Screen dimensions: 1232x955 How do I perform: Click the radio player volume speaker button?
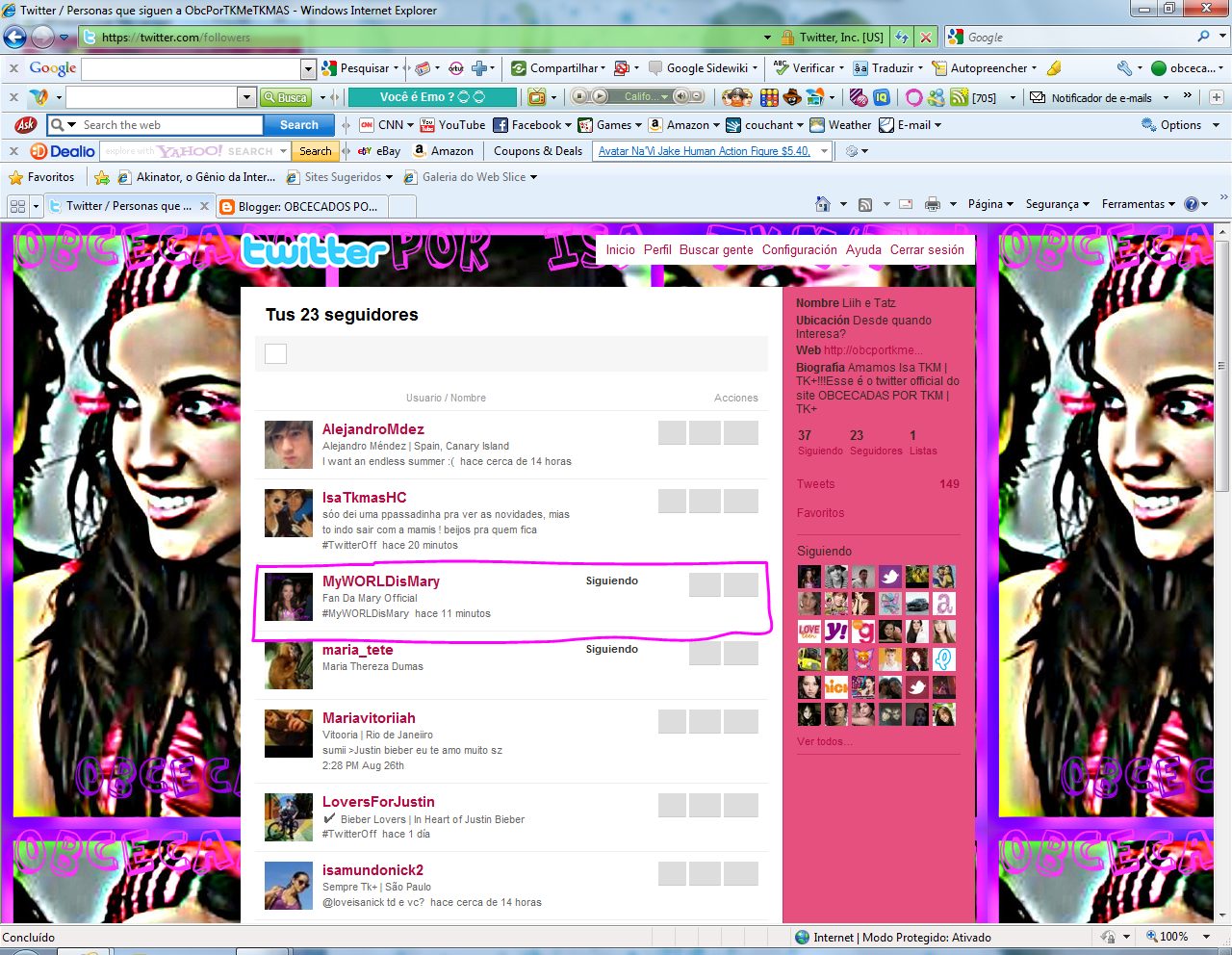coord(681,96)
